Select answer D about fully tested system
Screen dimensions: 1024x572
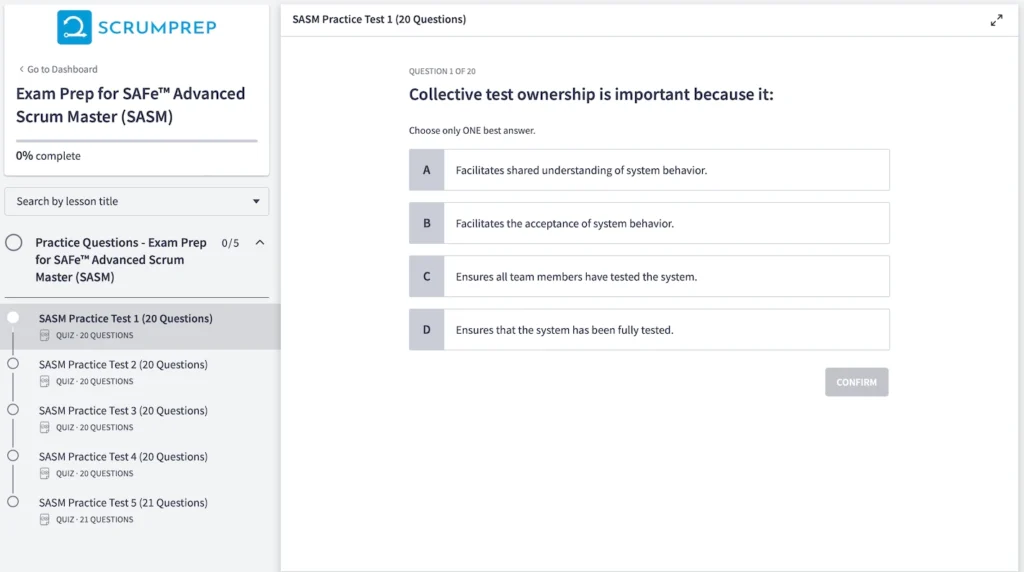coord(649,329)
